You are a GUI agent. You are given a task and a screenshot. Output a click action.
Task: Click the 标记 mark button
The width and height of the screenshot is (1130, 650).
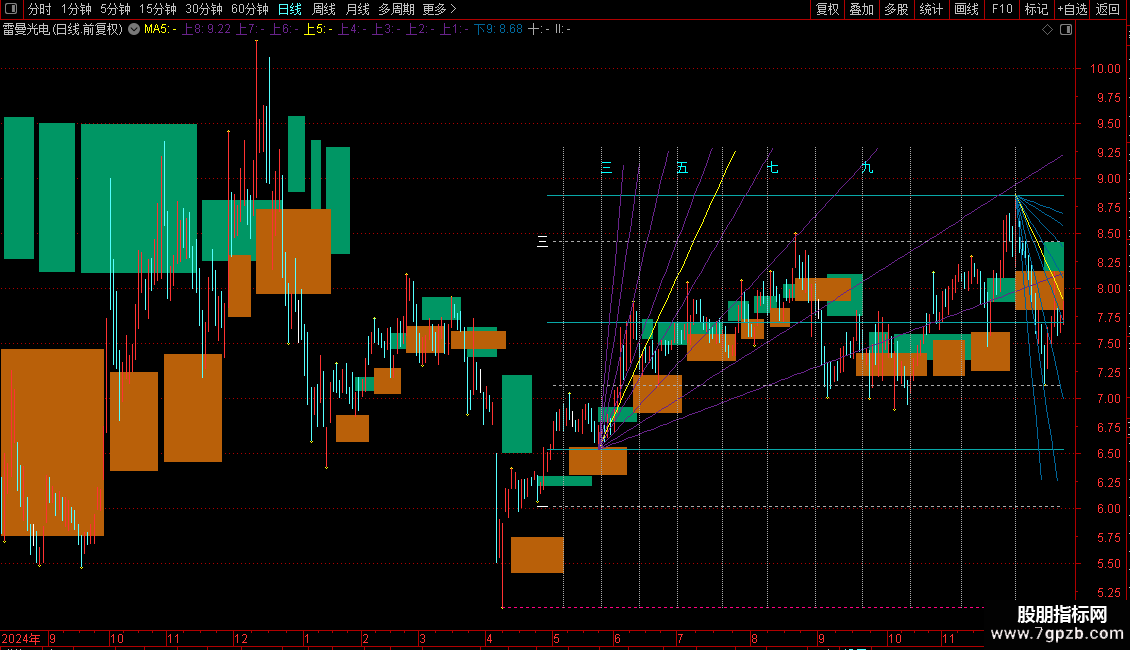click(1036, 9)
